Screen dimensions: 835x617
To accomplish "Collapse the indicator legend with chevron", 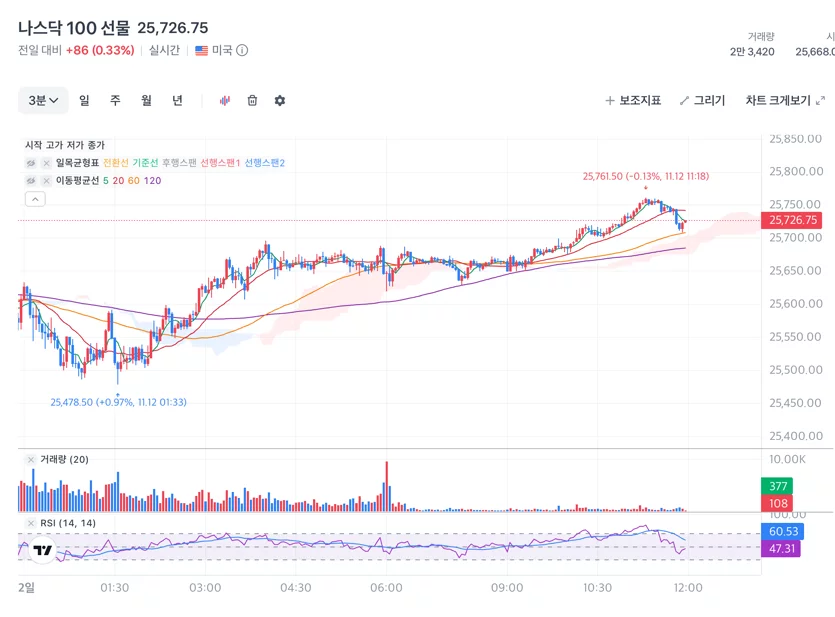I will (x=35, y=199).
